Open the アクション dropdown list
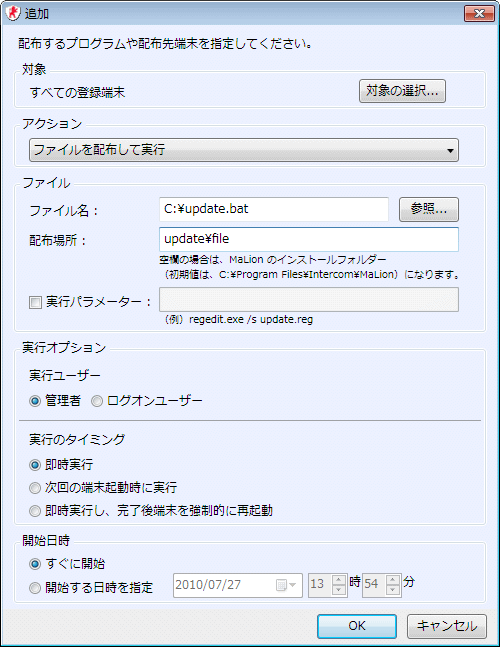 point(244,150)
